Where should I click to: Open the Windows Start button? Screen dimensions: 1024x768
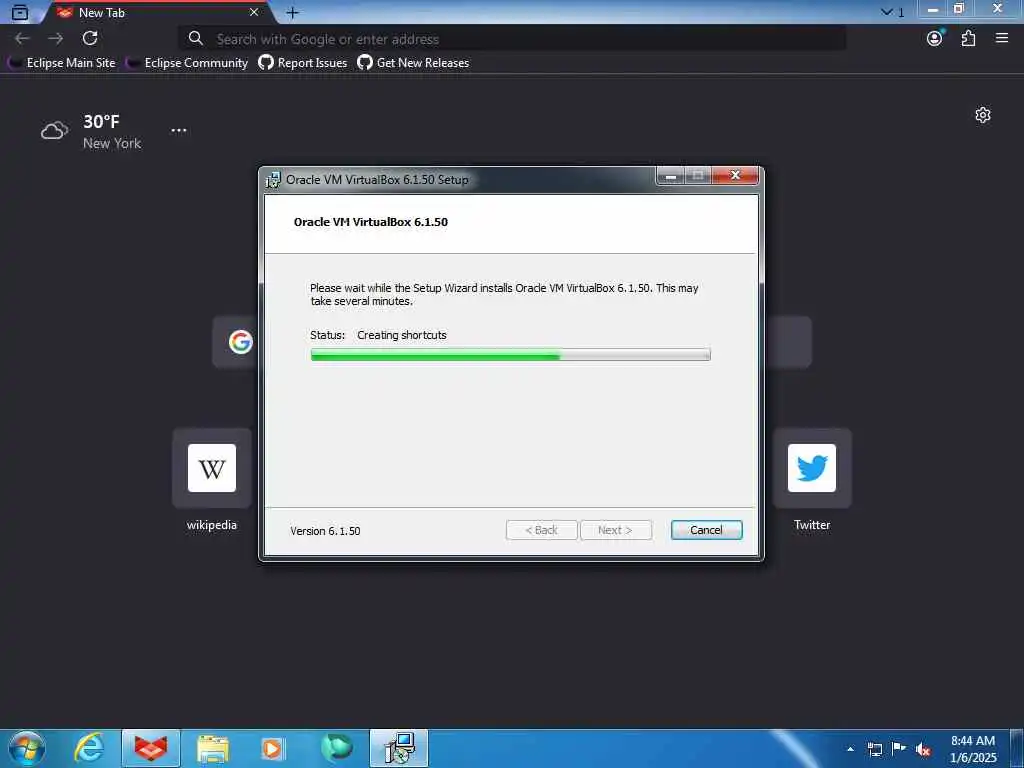27,748
